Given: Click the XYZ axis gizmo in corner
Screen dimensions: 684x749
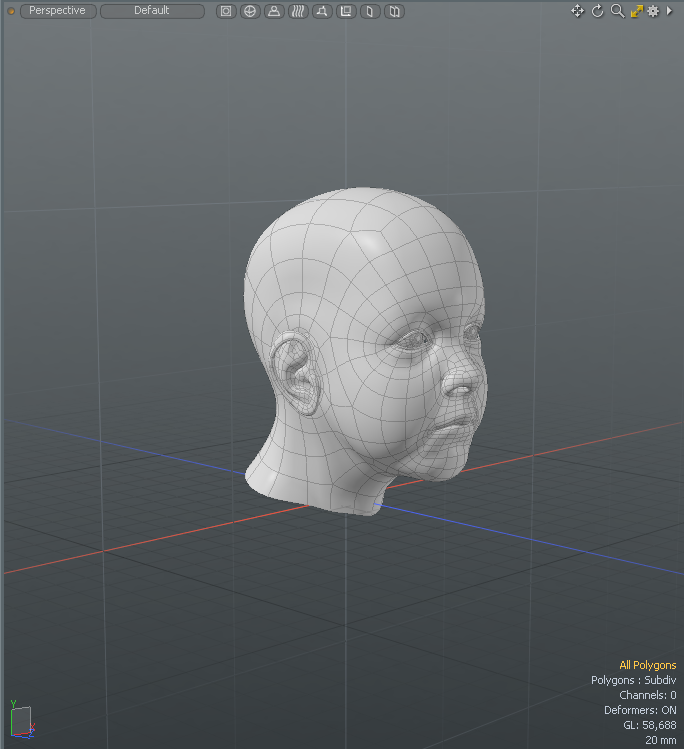Looking at the screenshot, I should pos(21,719).
